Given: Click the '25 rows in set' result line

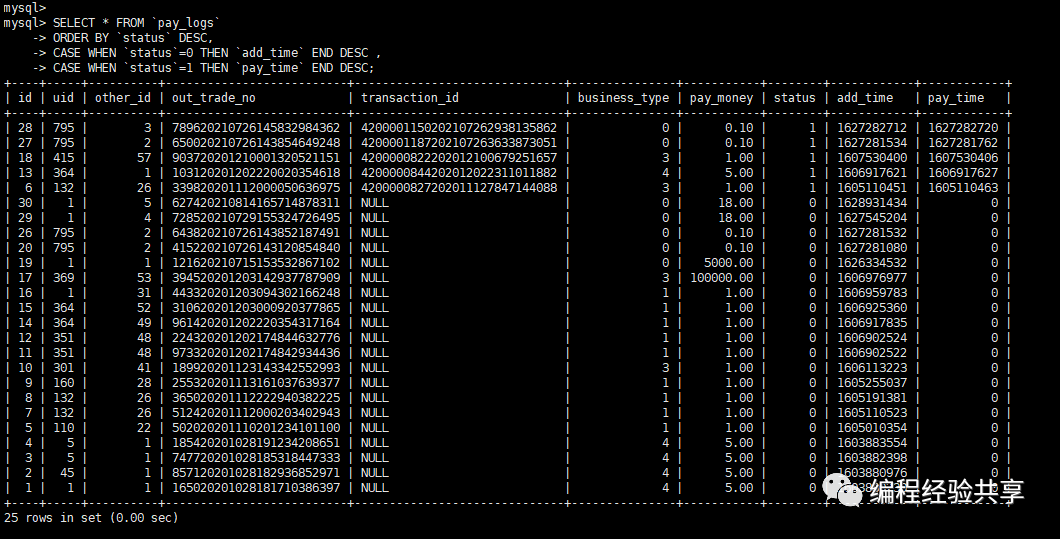Looking at the screenshot, I should (x=91, y=518).
